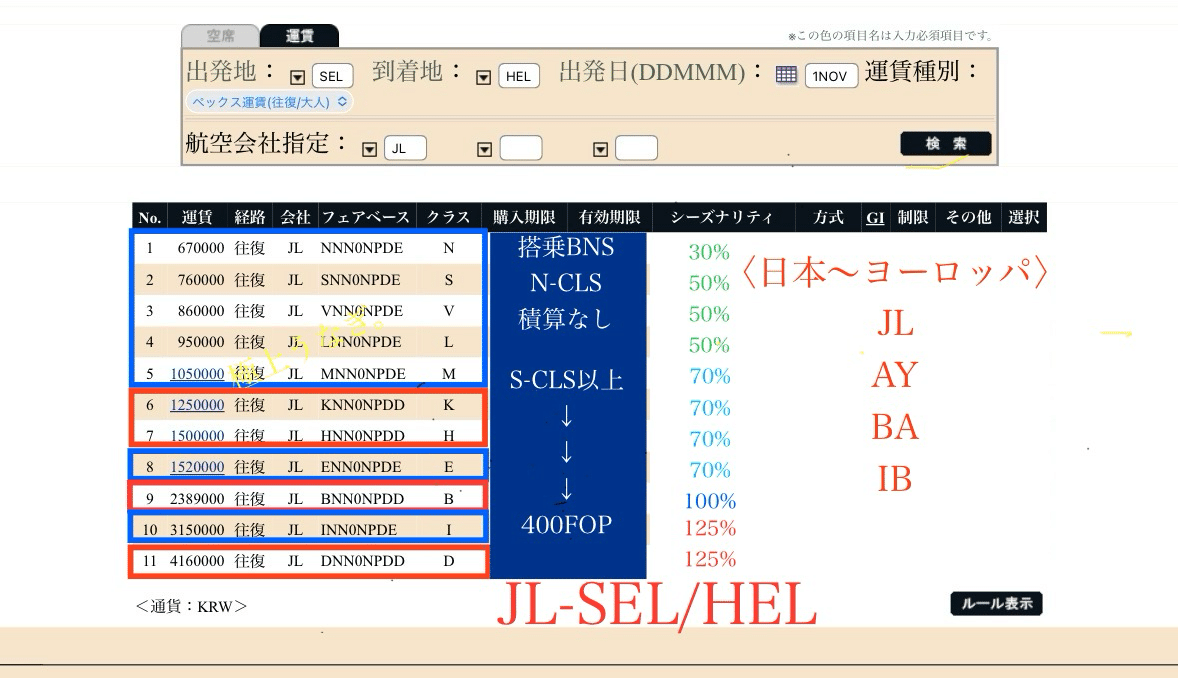The width and height of the screenshot is (1178, 678).
Task: Click fare amount 860000
Action: (201, 310)
